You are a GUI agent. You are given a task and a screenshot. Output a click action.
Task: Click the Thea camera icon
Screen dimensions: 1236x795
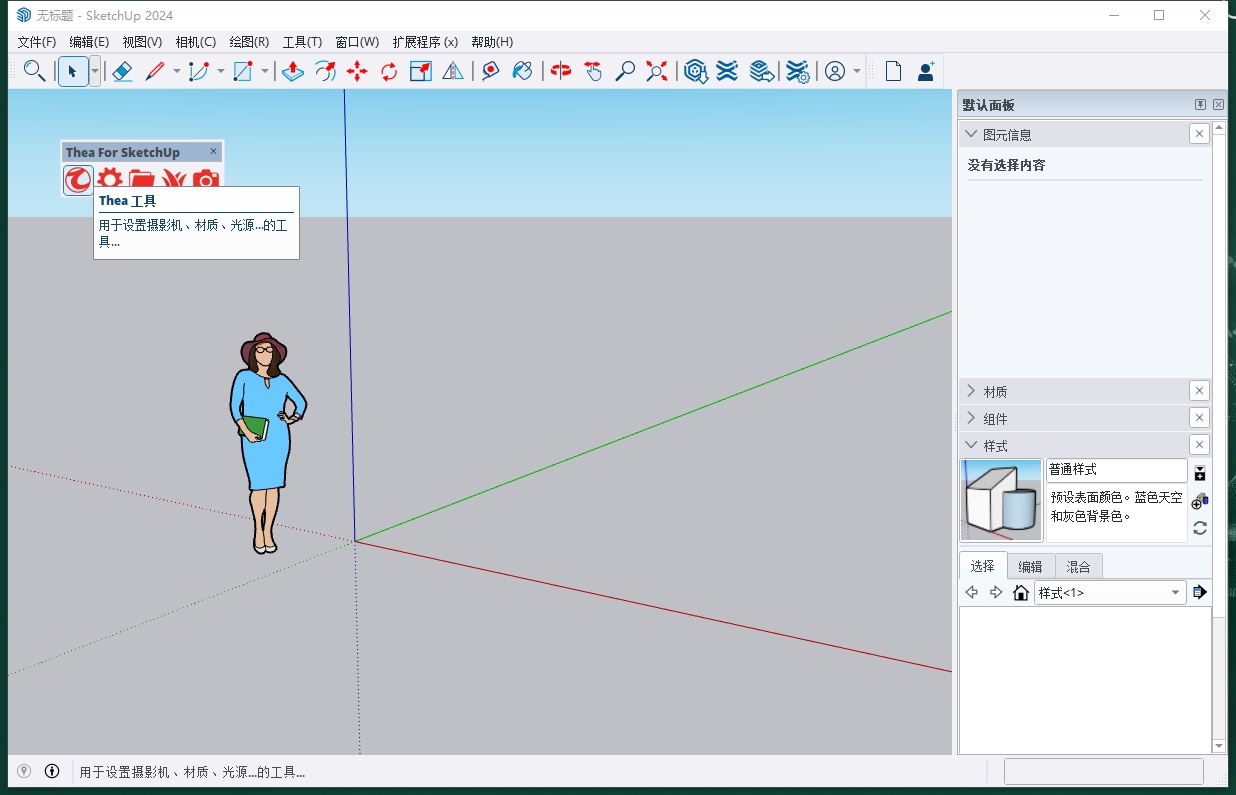206,180
